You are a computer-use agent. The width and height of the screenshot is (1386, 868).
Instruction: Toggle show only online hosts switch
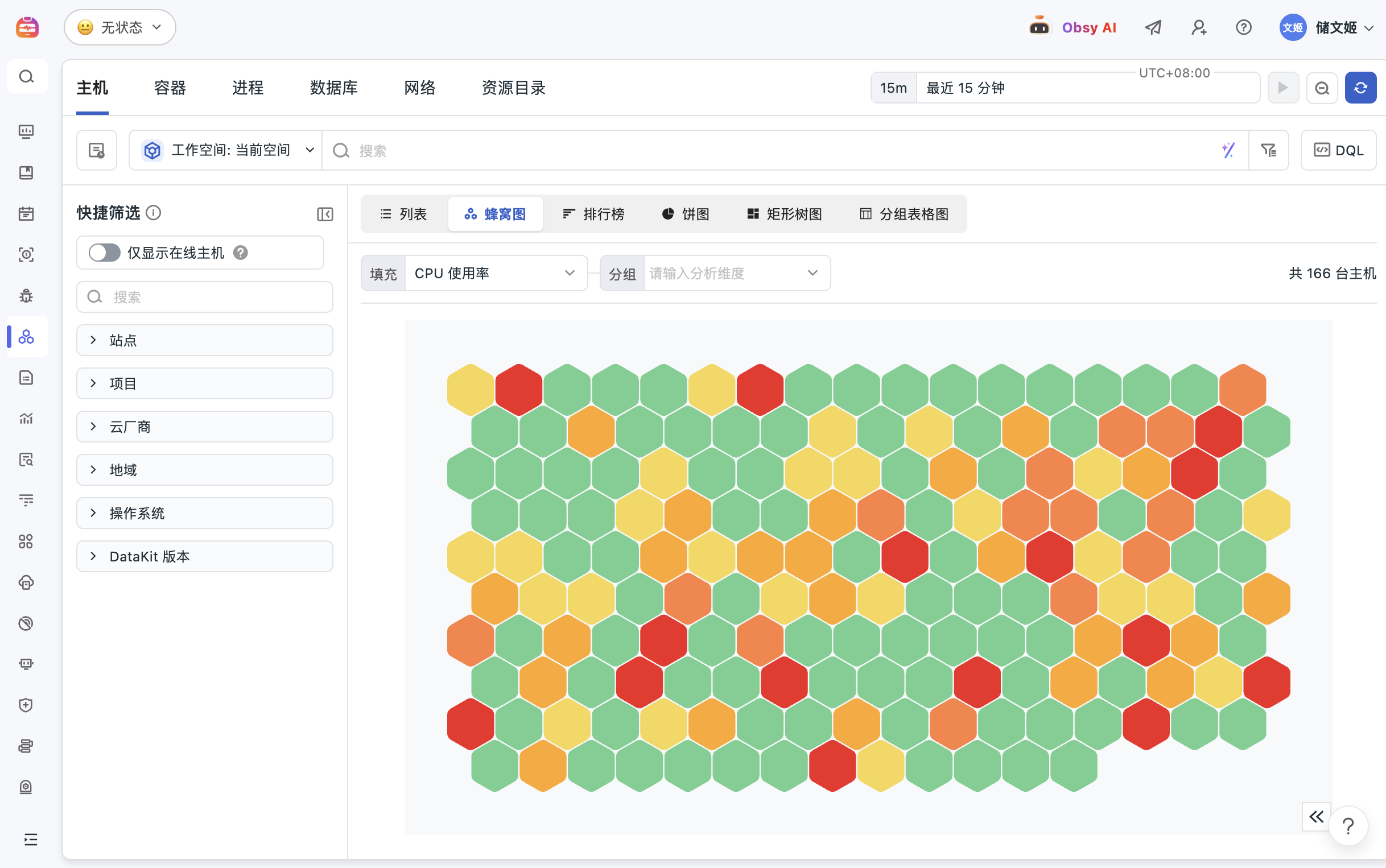pos(104,253)
